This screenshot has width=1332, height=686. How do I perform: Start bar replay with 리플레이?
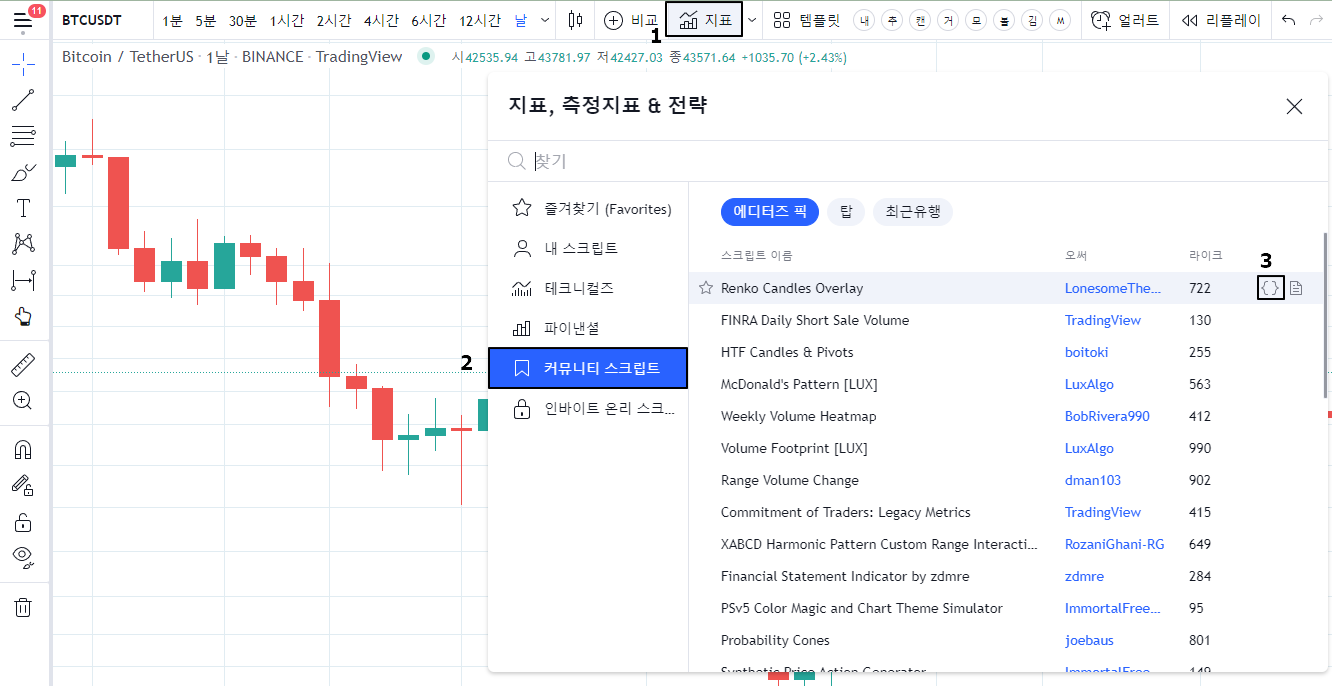(1221, 20)
